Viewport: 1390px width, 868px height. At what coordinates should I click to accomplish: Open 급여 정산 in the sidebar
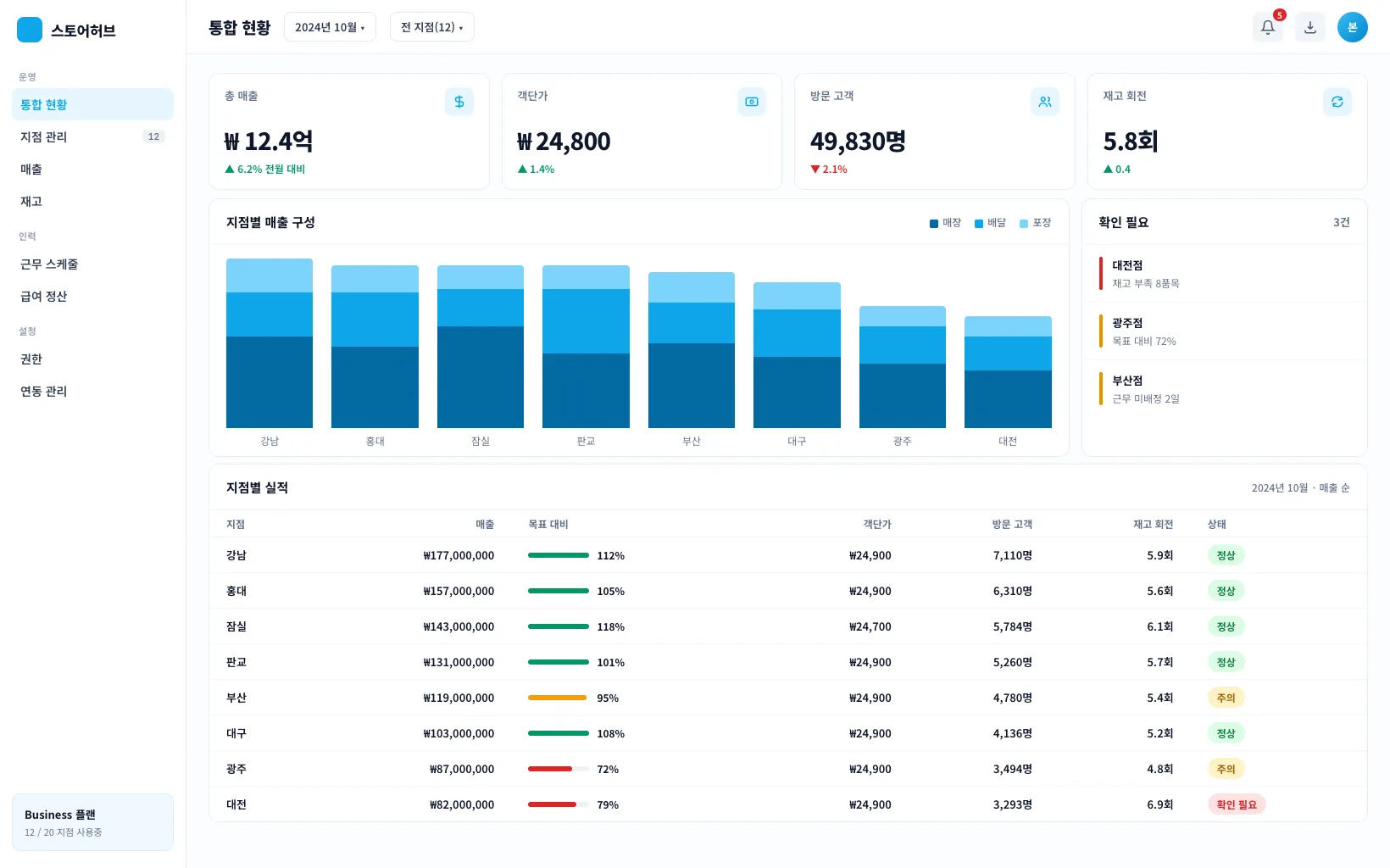(92, 296)
